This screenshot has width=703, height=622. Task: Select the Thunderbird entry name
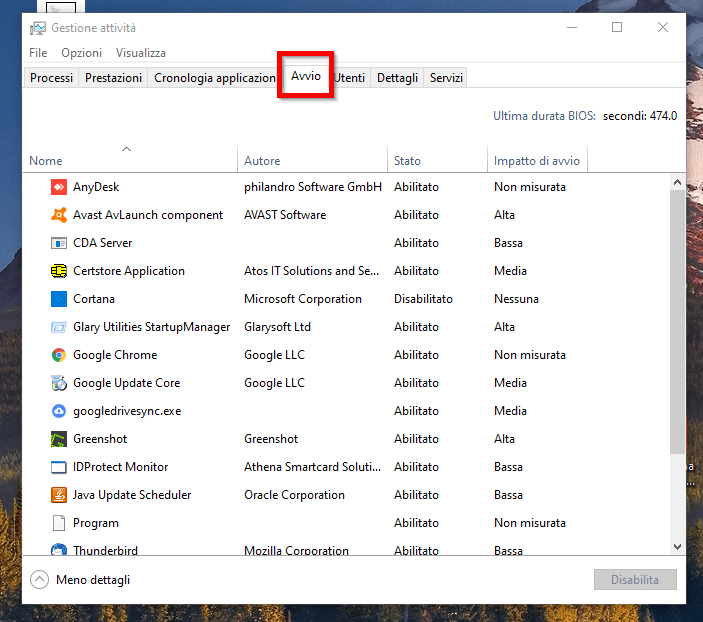point(105,550)
